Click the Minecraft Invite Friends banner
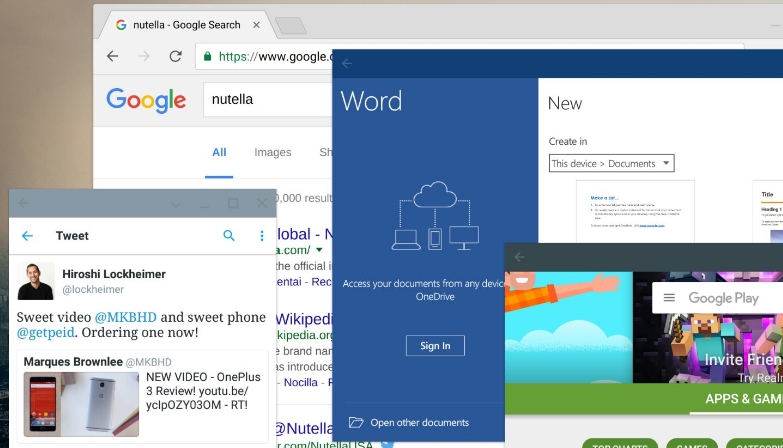 [708, 328]
